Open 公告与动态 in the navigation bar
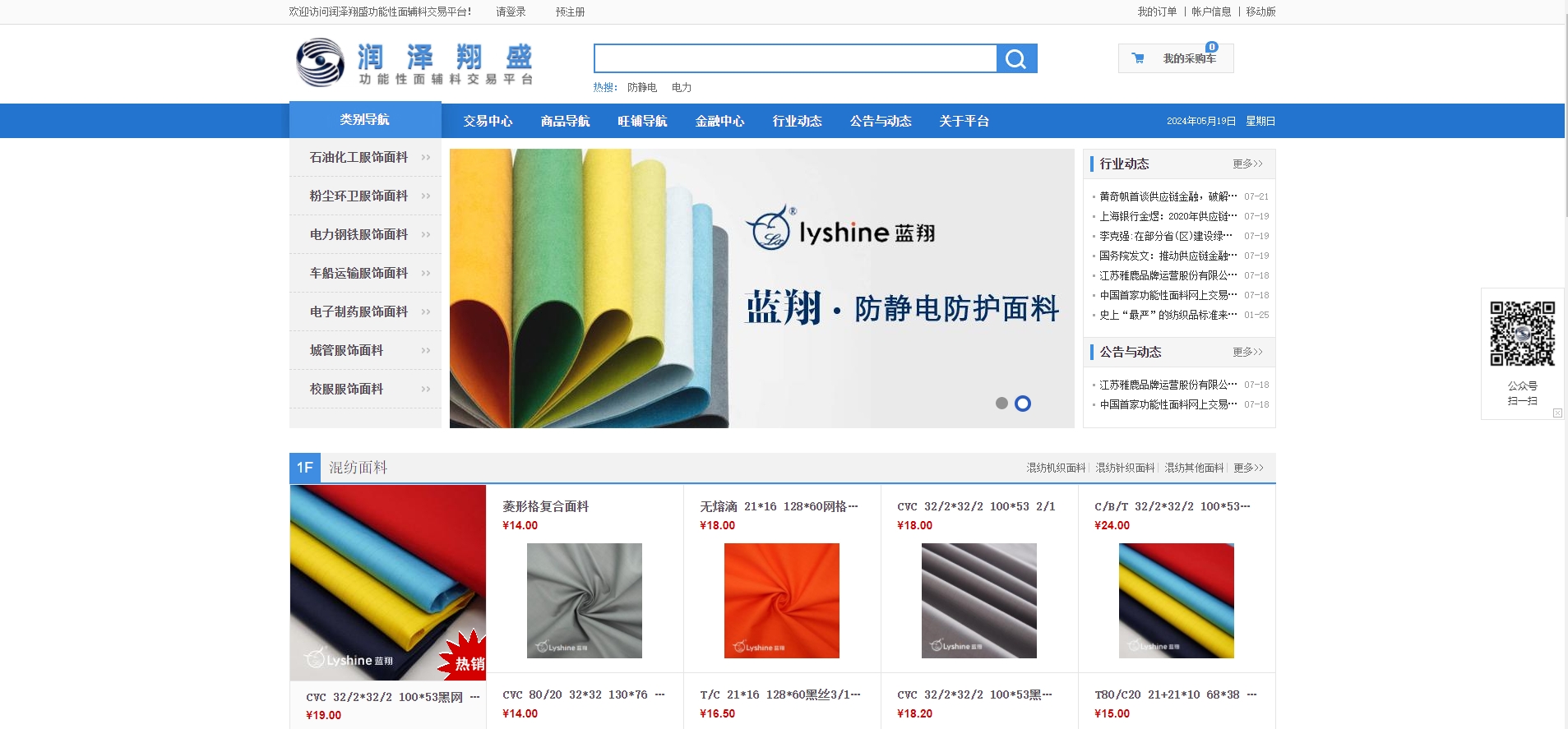1568x729 pixels. click(x=881, y=121)
